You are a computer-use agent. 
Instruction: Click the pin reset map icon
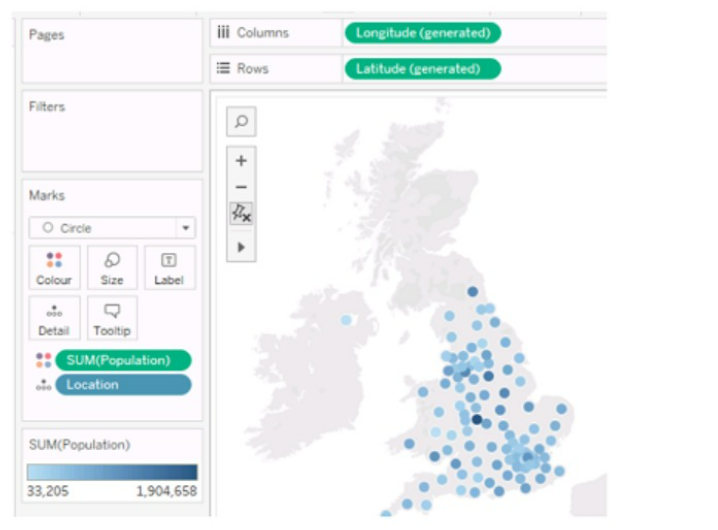pyautogui.click(x=241, y=213)
